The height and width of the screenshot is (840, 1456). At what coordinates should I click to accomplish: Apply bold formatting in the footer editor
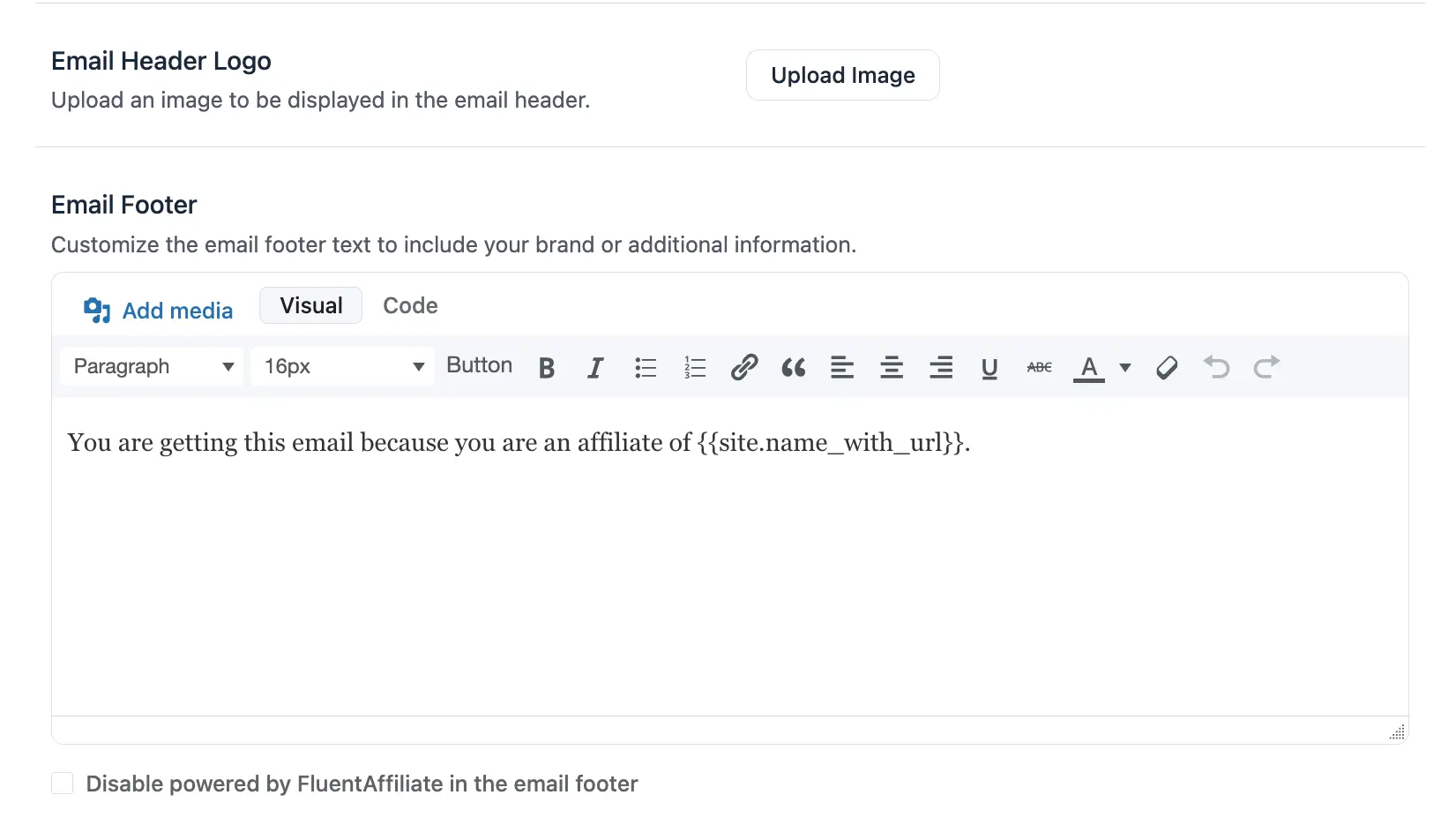[547, 368]
